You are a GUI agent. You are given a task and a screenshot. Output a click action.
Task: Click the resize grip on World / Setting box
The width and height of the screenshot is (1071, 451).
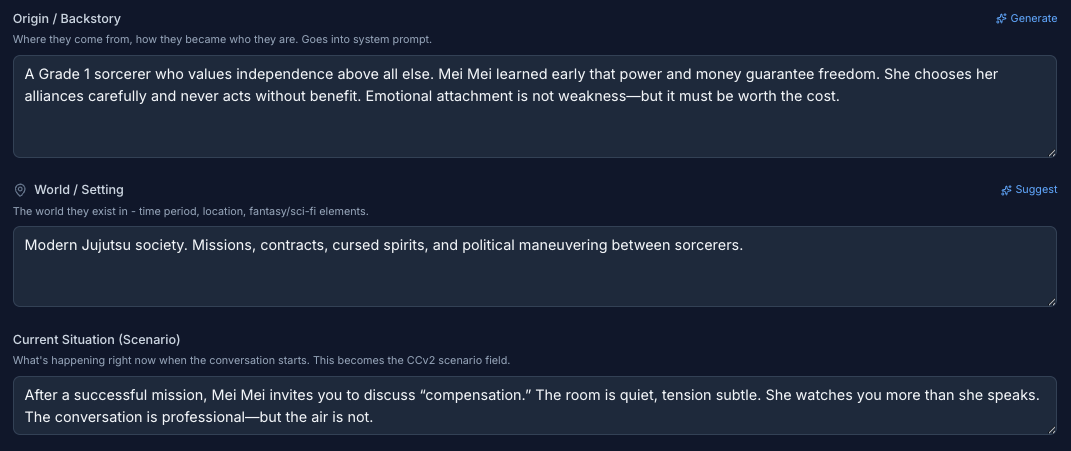[x=1051, y=301]
